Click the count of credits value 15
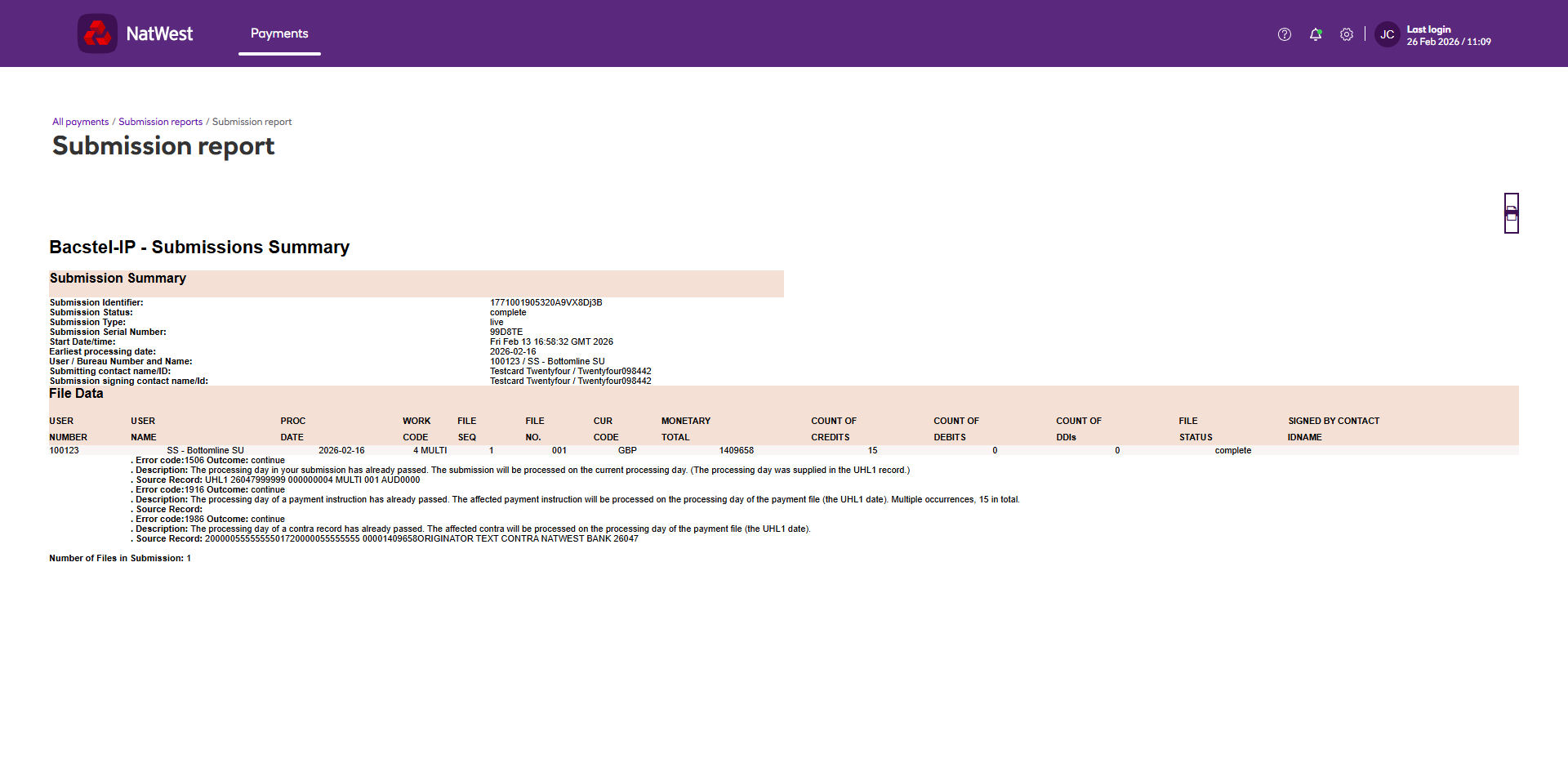Screen dimensions: 1568x772 872,450
